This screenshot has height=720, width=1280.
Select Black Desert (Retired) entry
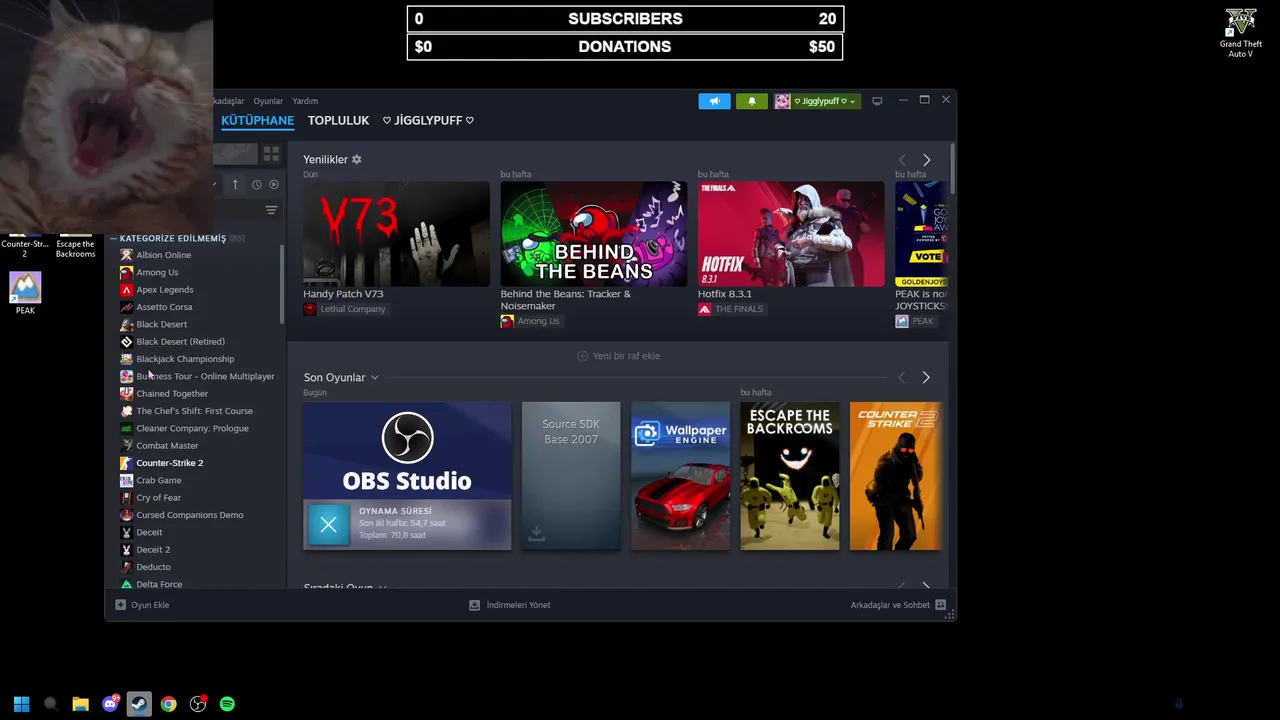click(x=180, y=342)
